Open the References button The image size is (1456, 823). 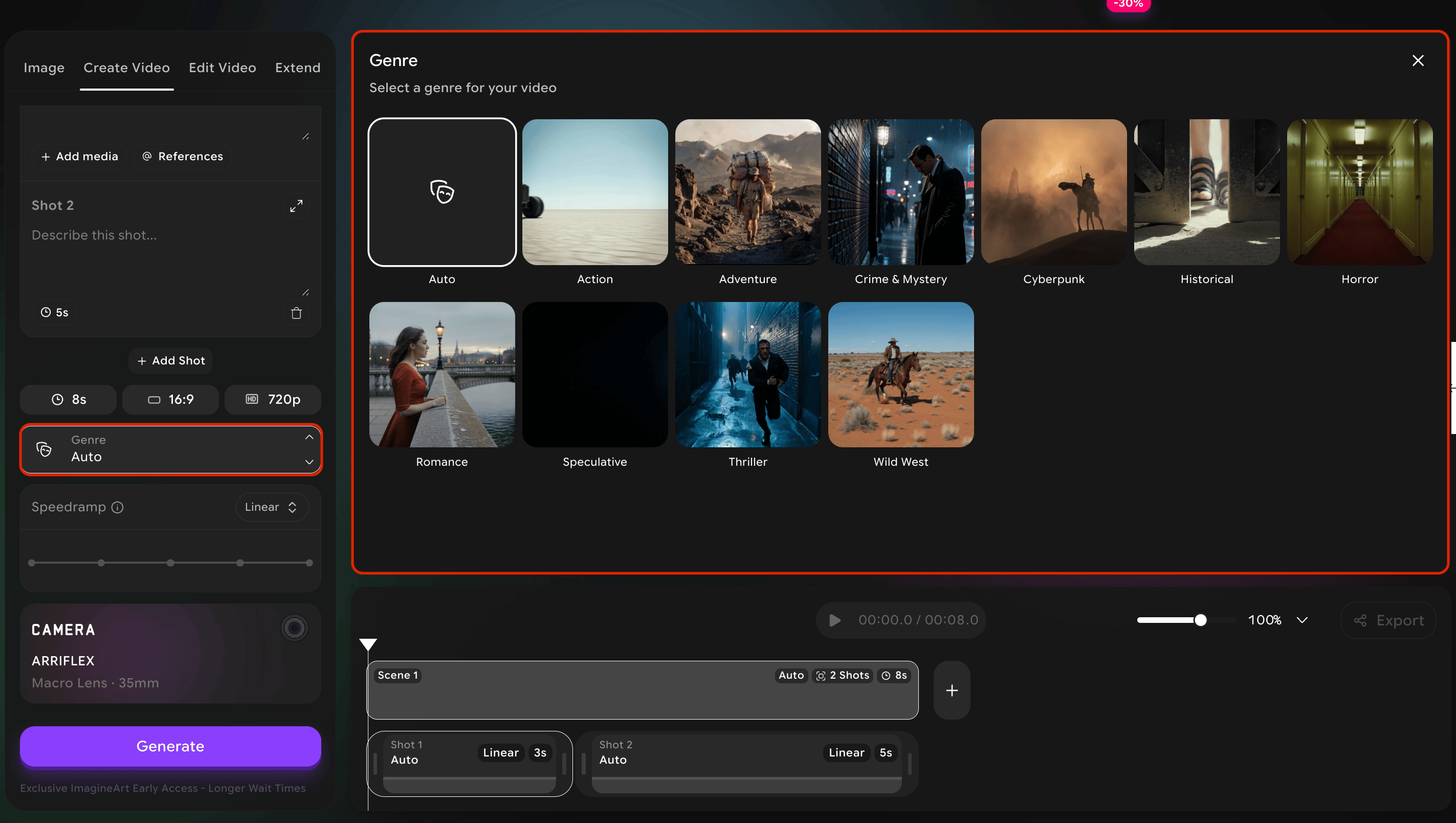tap(183, 157)
